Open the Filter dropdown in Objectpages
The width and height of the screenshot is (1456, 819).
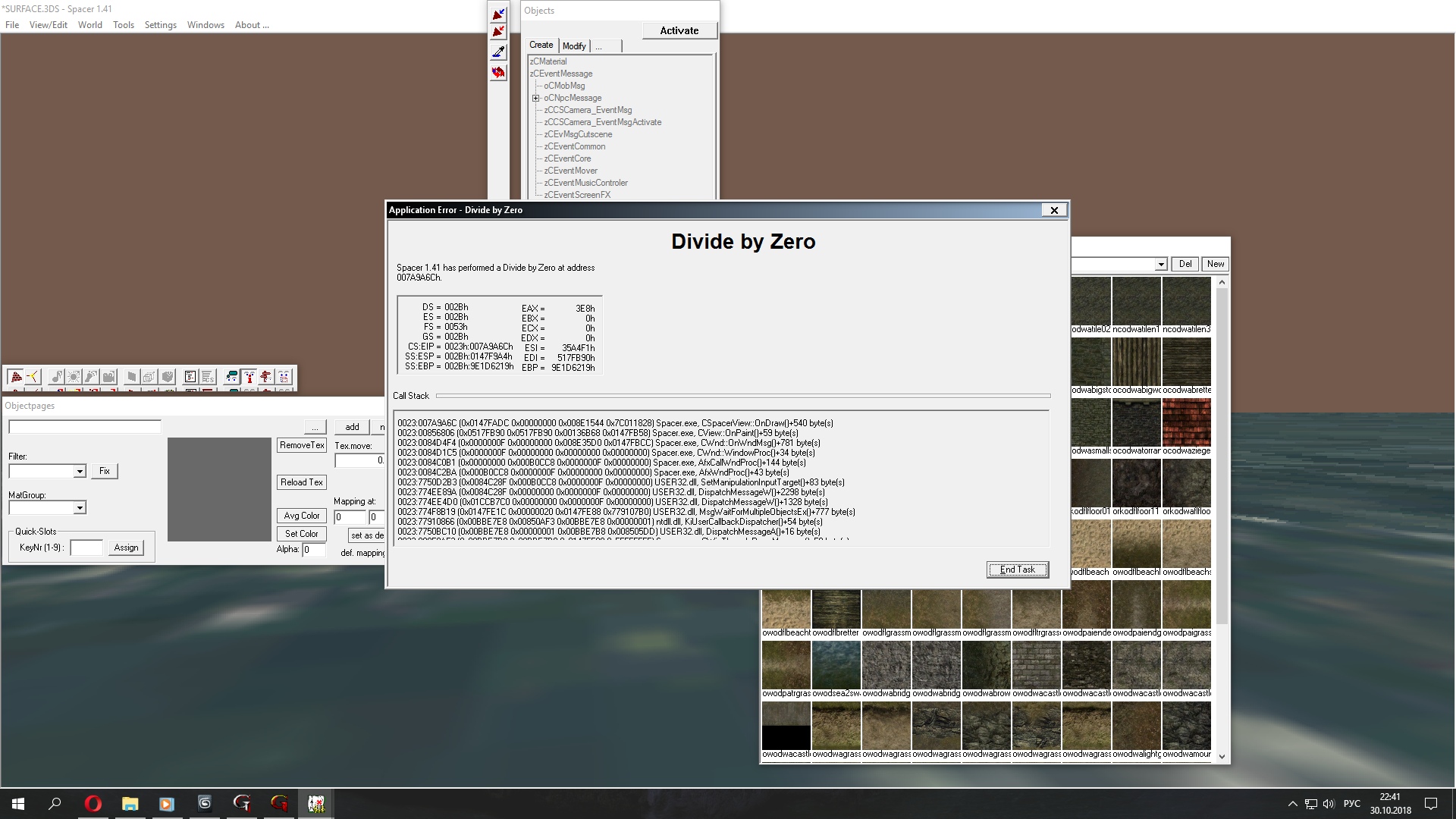coord(80,472)
